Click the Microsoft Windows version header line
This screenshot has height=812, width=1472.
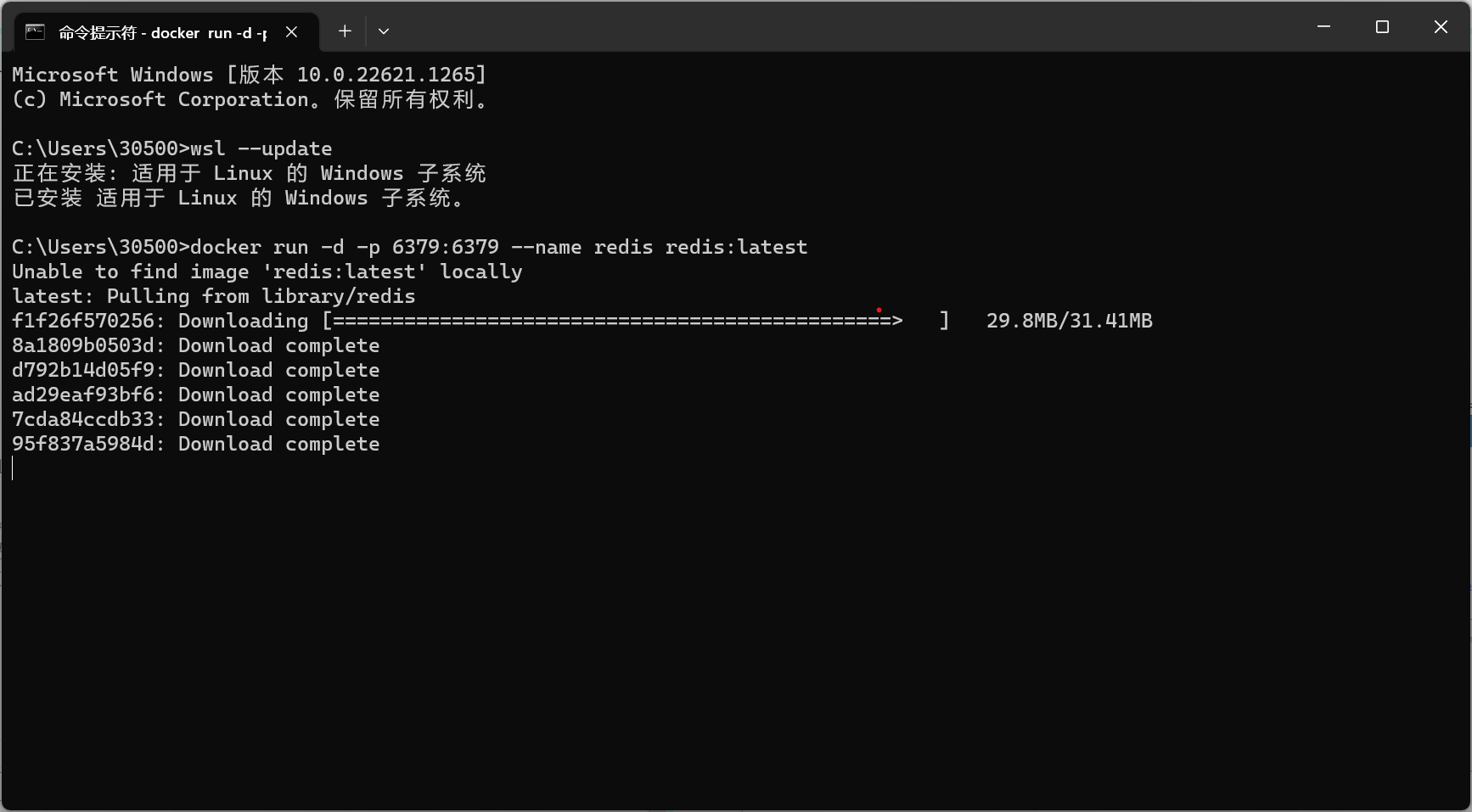point(250,75)
